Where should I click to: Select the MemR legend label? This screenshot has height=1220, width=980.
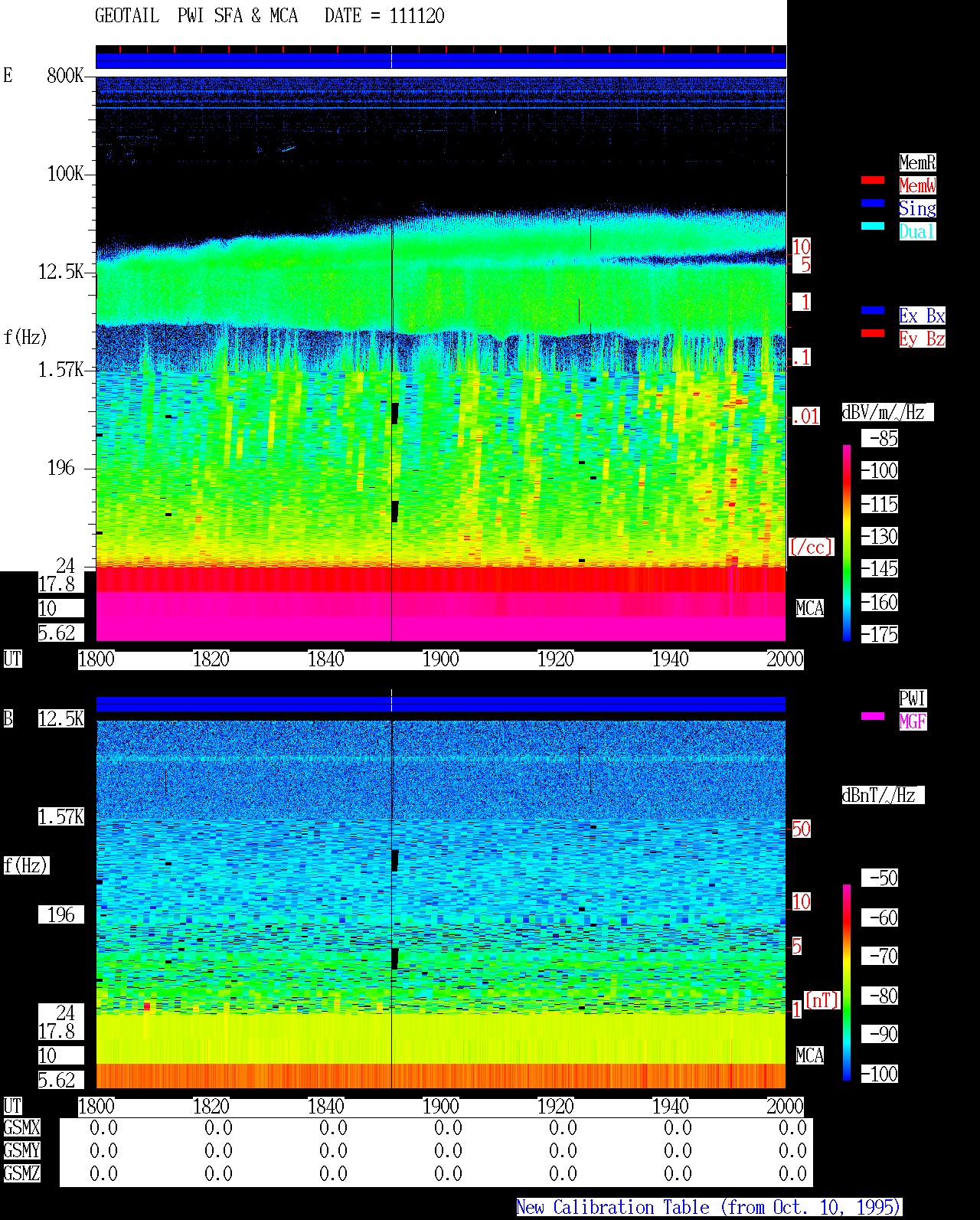[x=917, y=162]
